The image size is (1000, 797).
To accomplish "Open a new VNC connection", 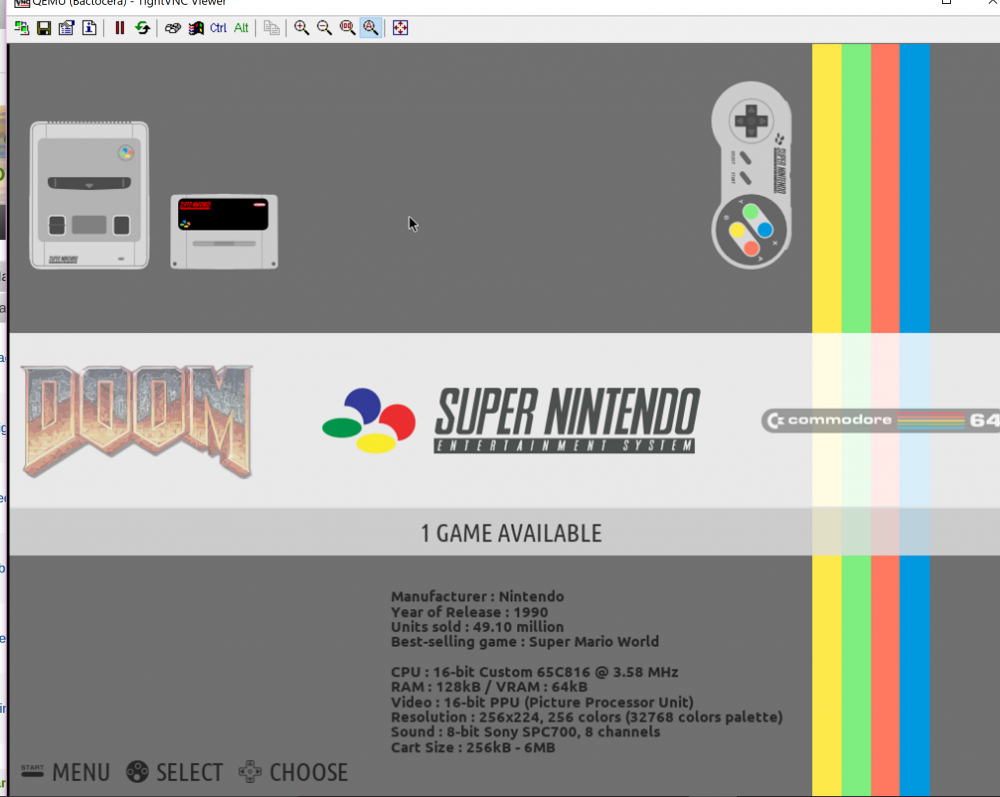I will [x=21, y=28].
